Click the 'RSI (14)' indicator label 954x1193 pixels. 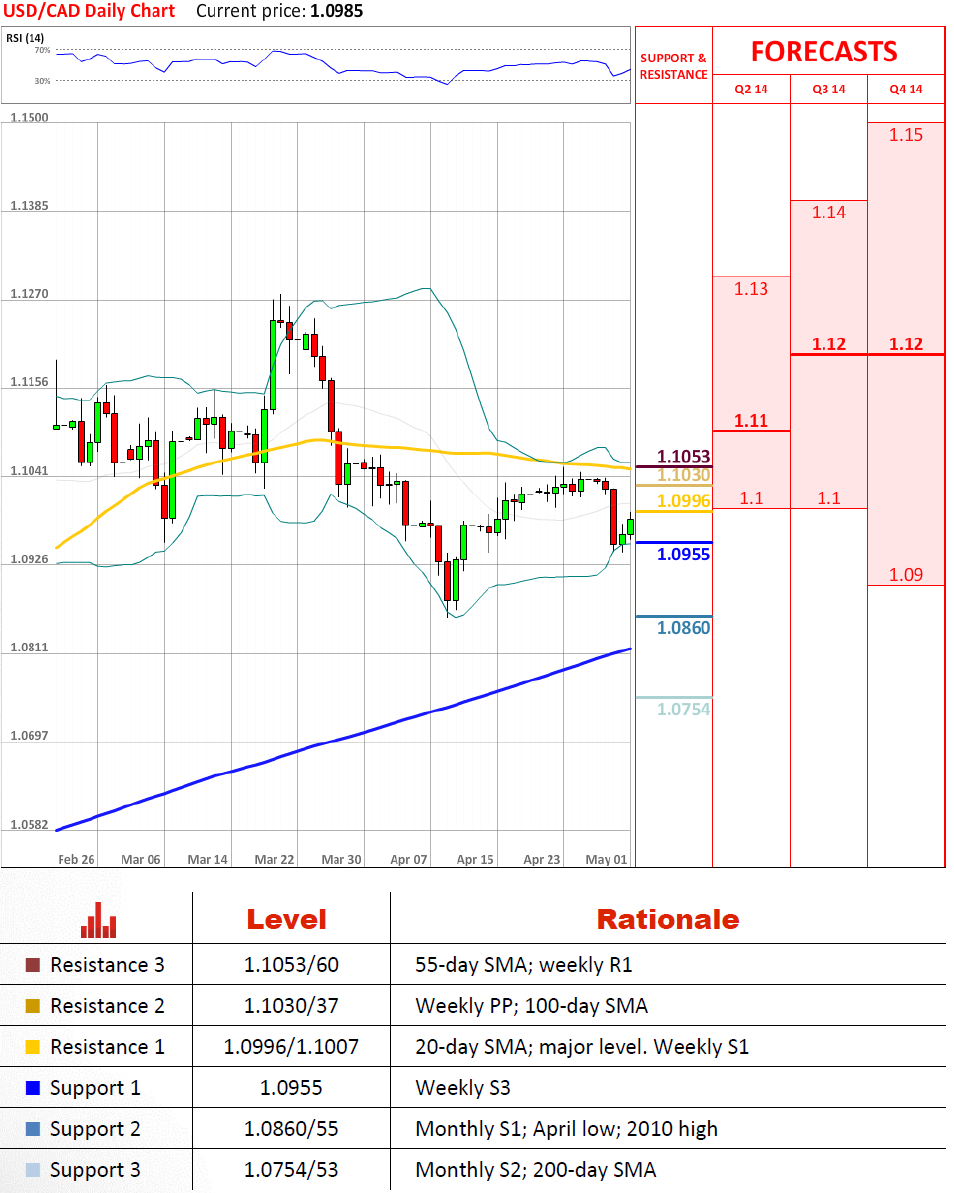(25, 38)
